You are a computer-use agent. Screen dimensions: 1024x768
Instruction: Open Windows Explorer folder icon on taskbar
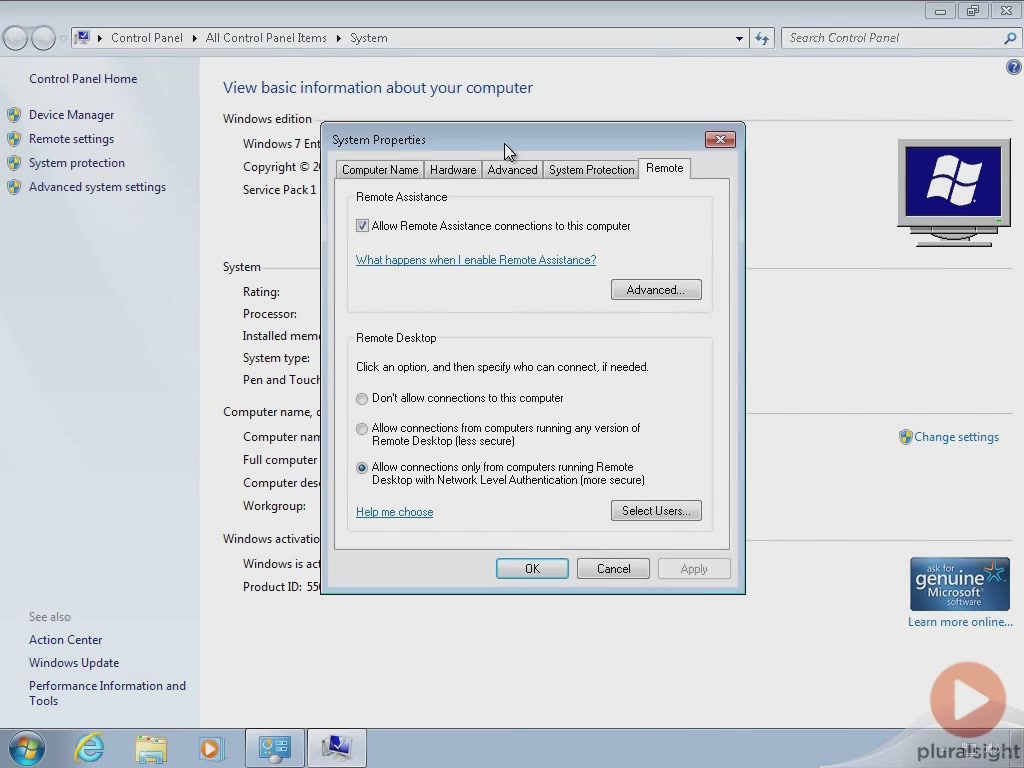tap(151, 748)
